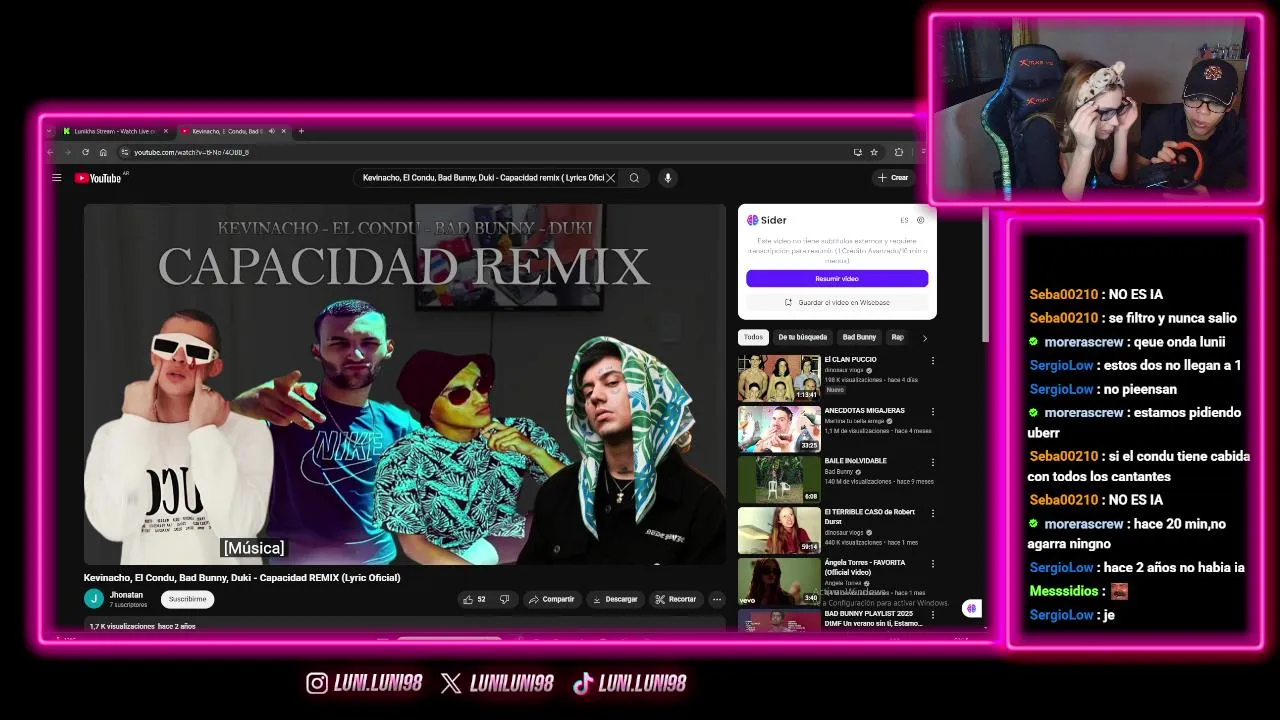The height and width of the screenshot is (720, 1280).
Task: Click browser forward arrow
Action: tap(68, 152)
